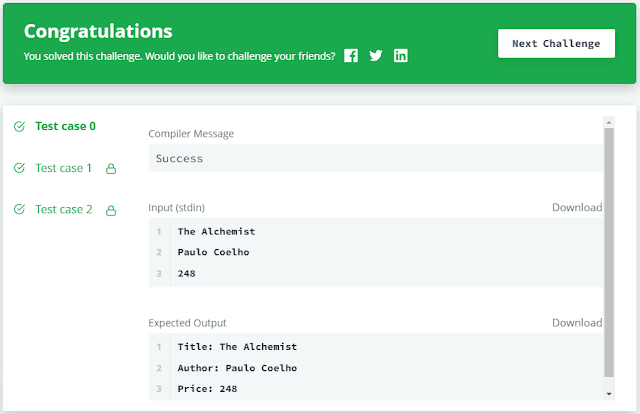Click the green check icon for Test case 2
The width and height of the screenshot is (640, 414).
[19, 209]
